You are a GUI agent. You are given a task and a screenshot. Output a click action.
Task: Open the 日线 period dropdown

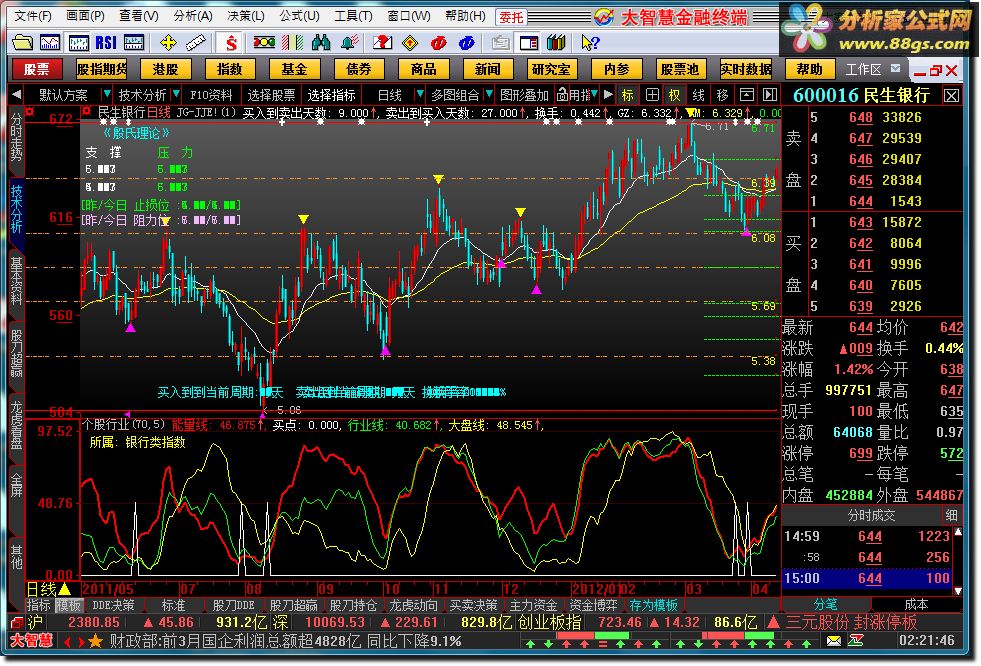click(x=420, y=94)
